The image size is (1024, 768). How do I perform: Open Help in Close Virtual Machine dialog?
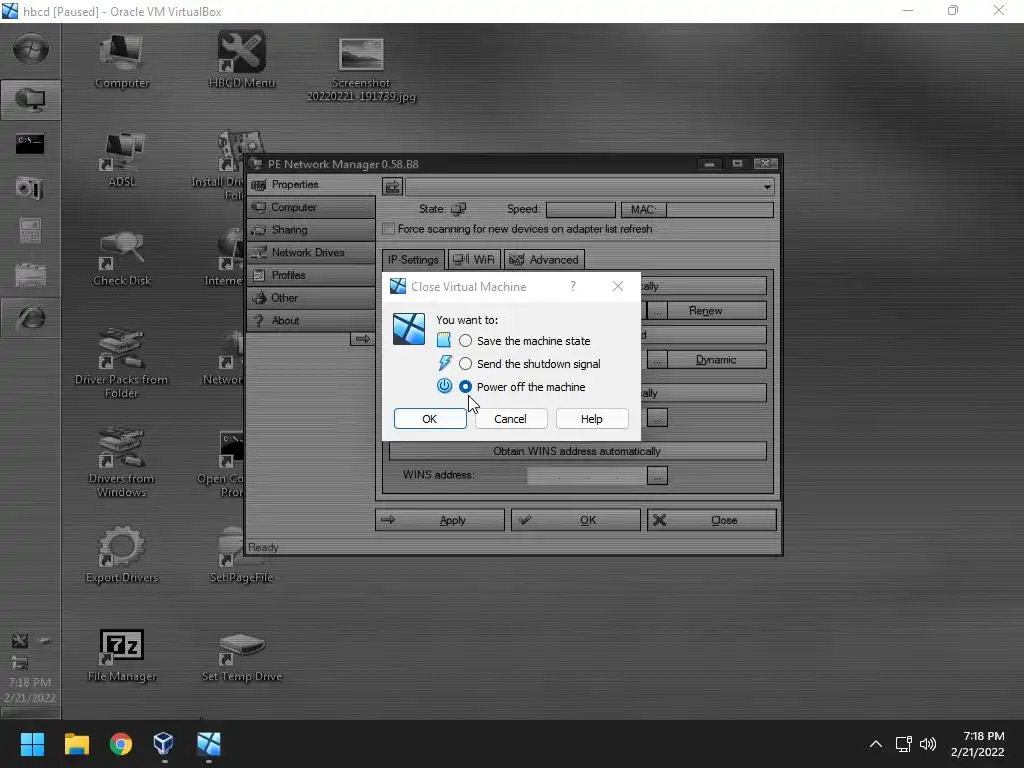[x=592, y=419]
